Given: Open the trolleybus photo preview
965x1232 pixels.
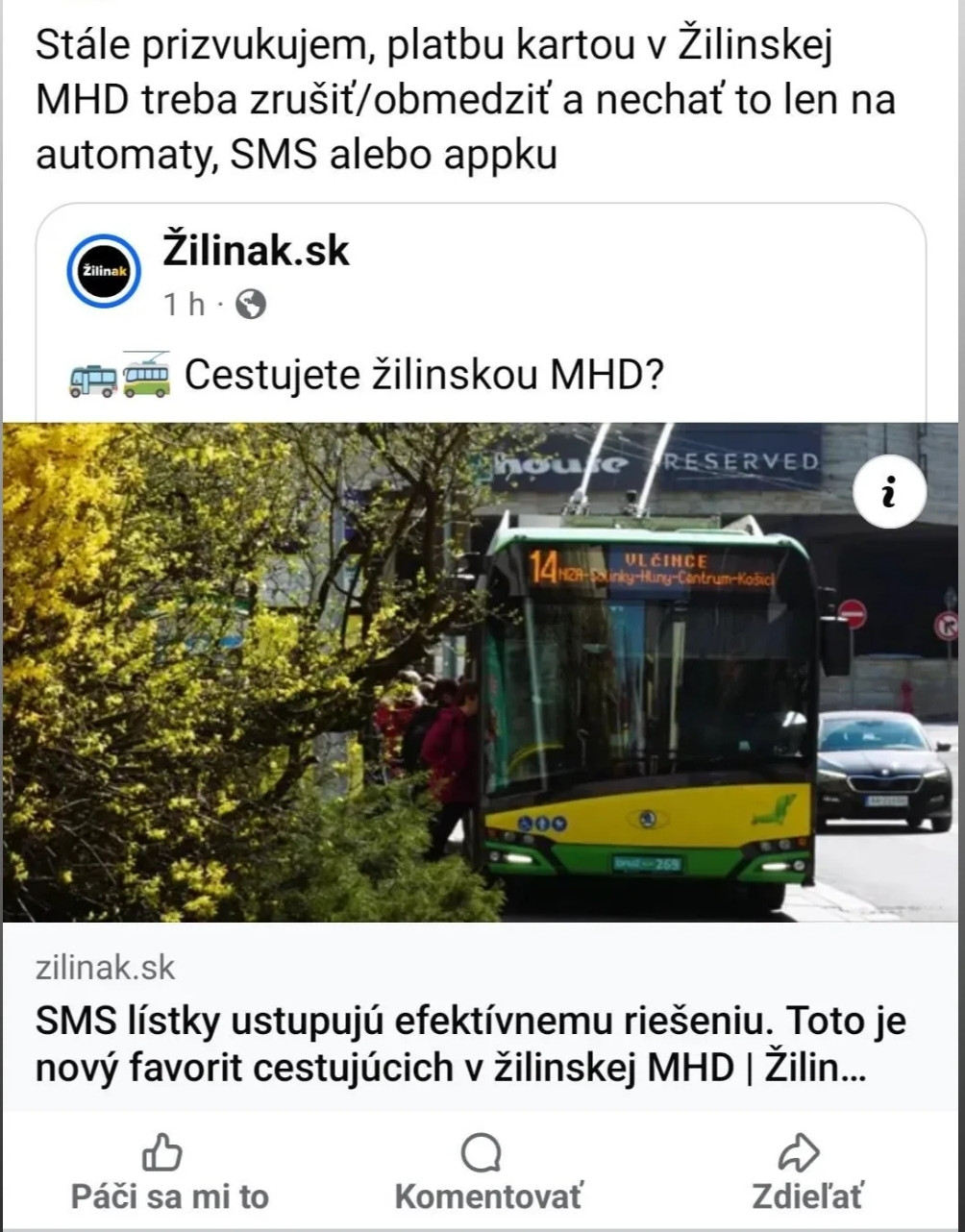Looking at the screenshot, I should pos(482,672).
